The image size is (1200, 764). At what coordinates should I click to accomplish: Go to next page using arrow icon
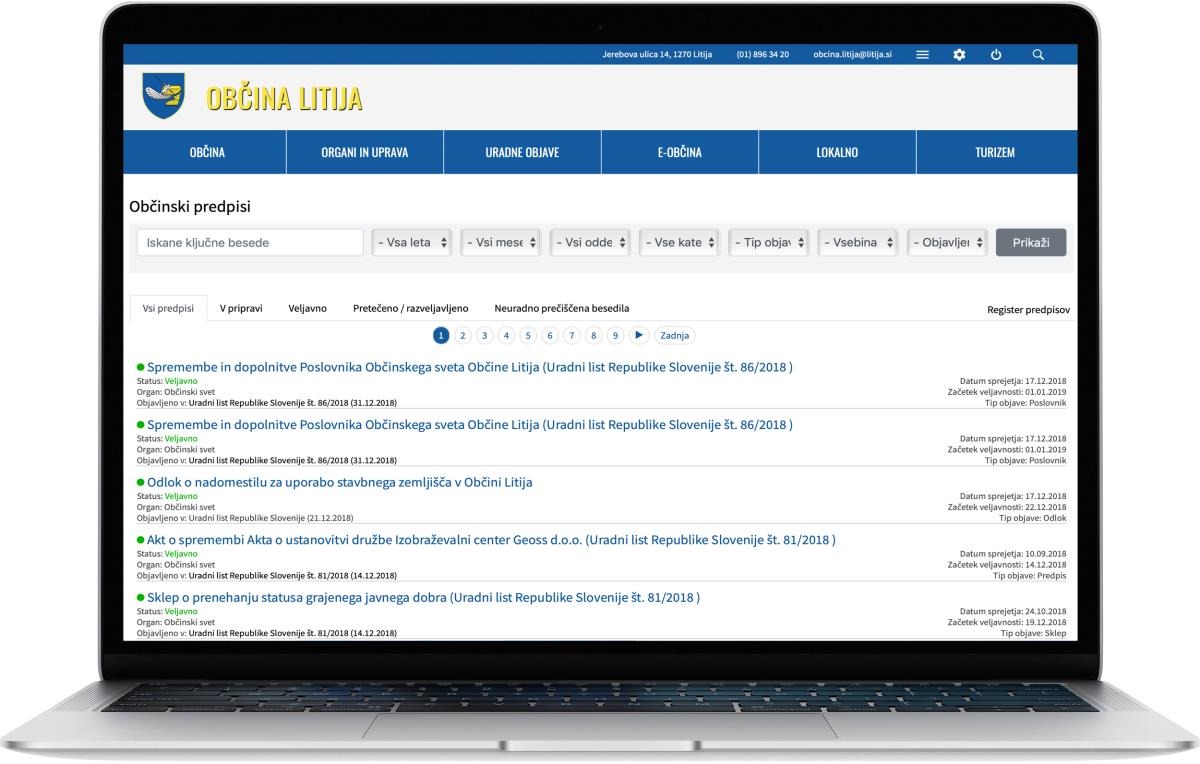(x=640, y=335)
